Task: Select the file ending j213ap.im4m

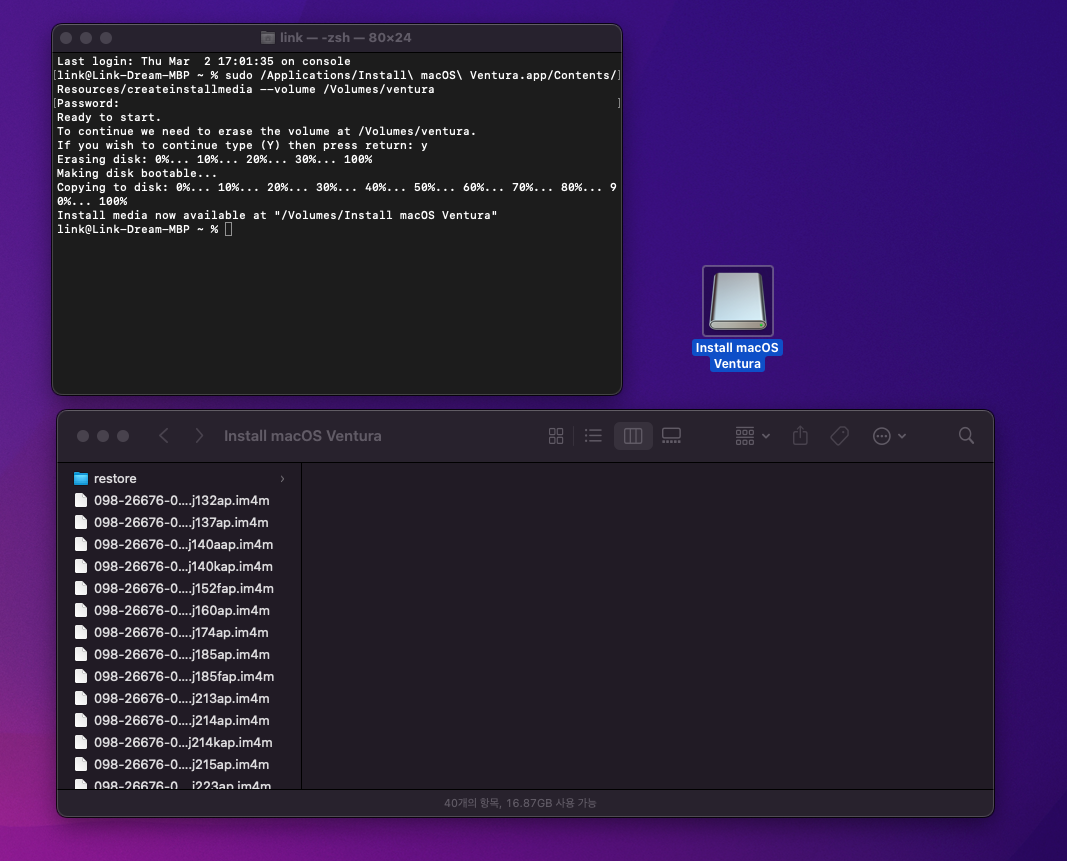Action: (x=180, y=698)
